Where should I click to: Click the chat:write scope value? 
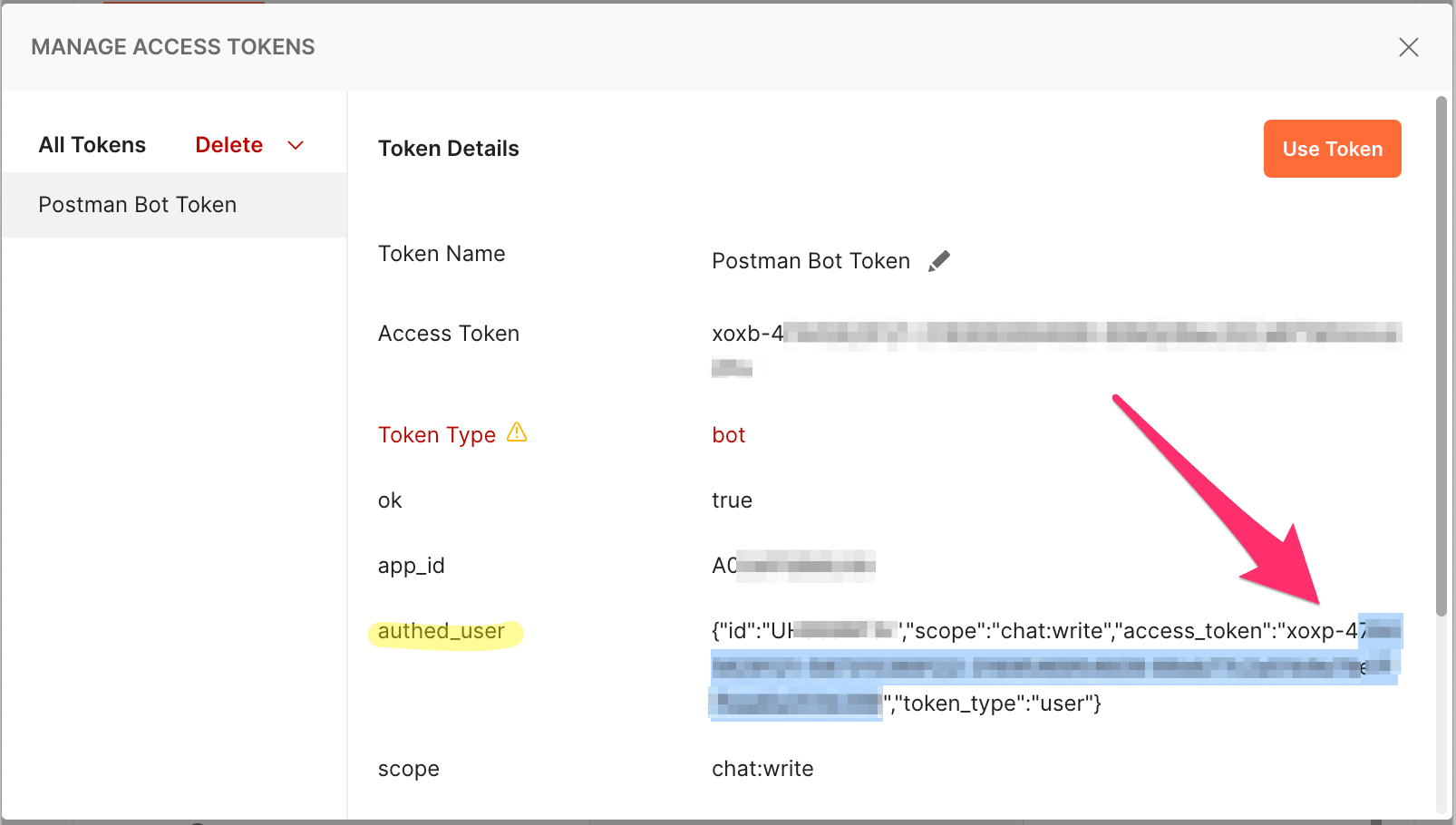(x=762, y=768)
